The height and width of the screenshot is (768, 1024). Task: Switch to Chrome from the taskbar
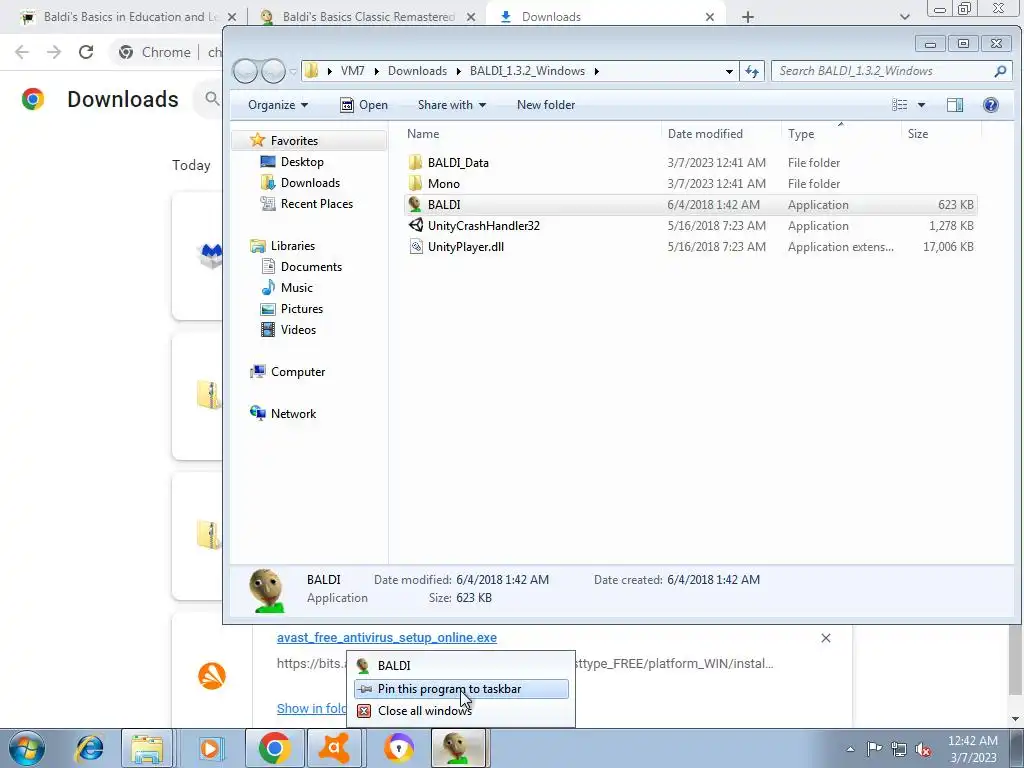point(274,748)
